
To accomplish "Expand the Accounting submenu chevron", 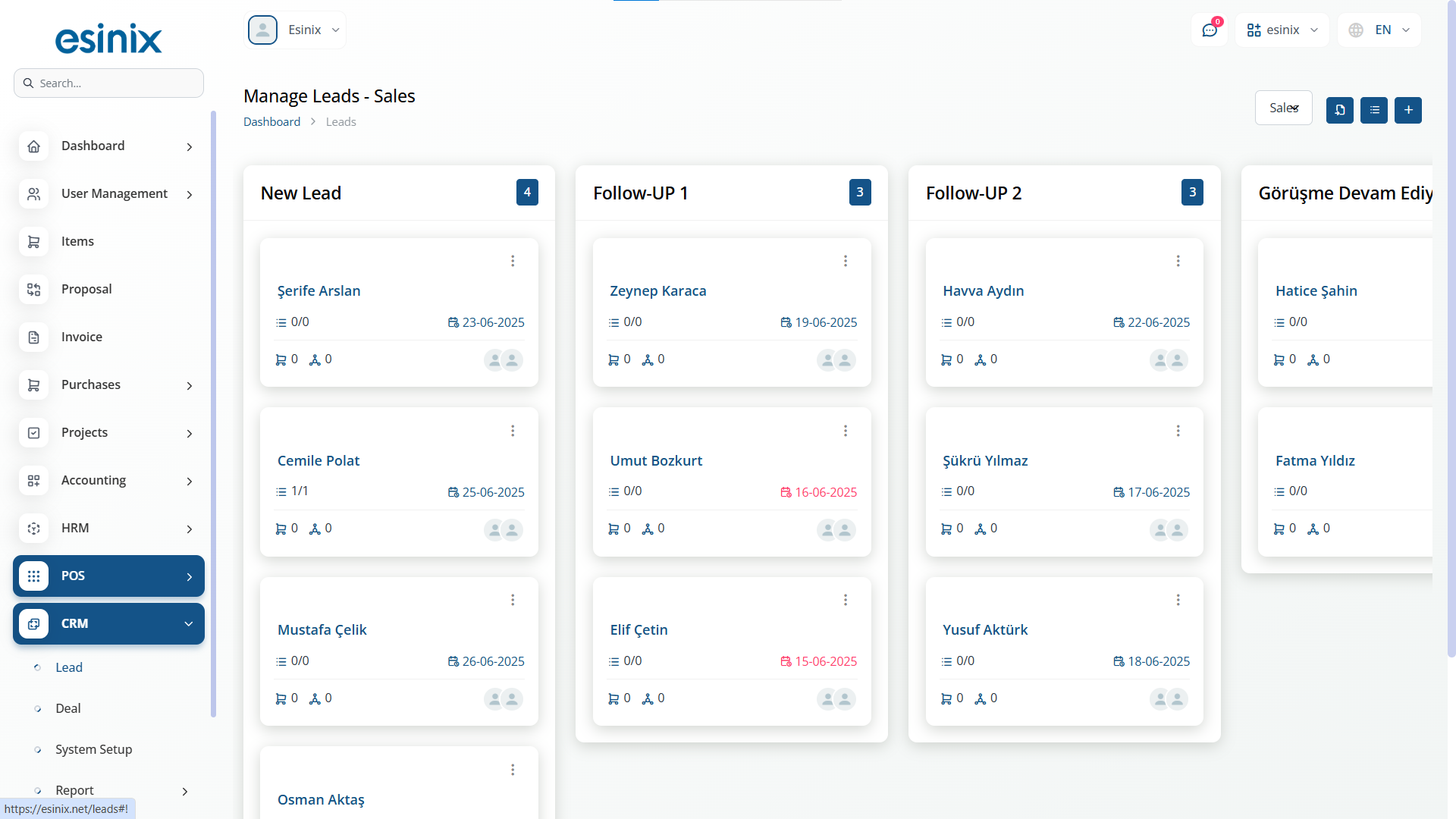I will [190, 482].
